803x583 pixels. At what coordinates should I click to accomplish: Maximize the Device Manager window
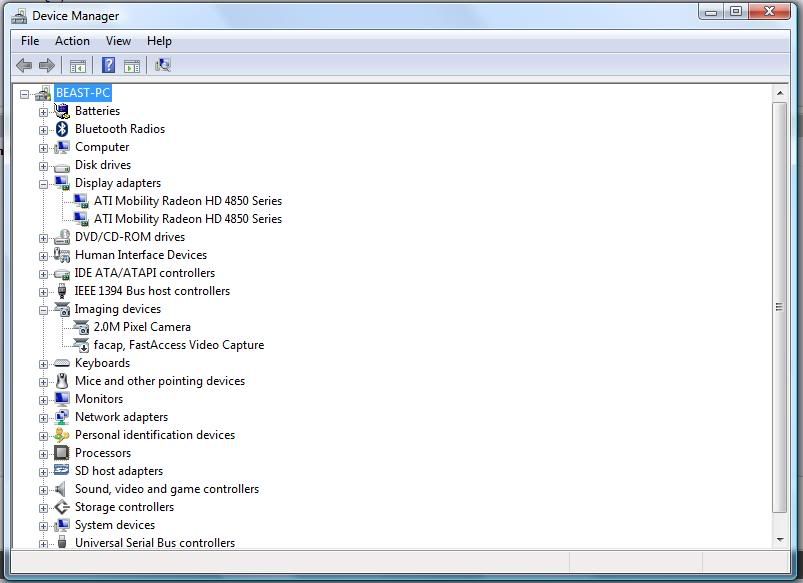[x=736, y=11]
